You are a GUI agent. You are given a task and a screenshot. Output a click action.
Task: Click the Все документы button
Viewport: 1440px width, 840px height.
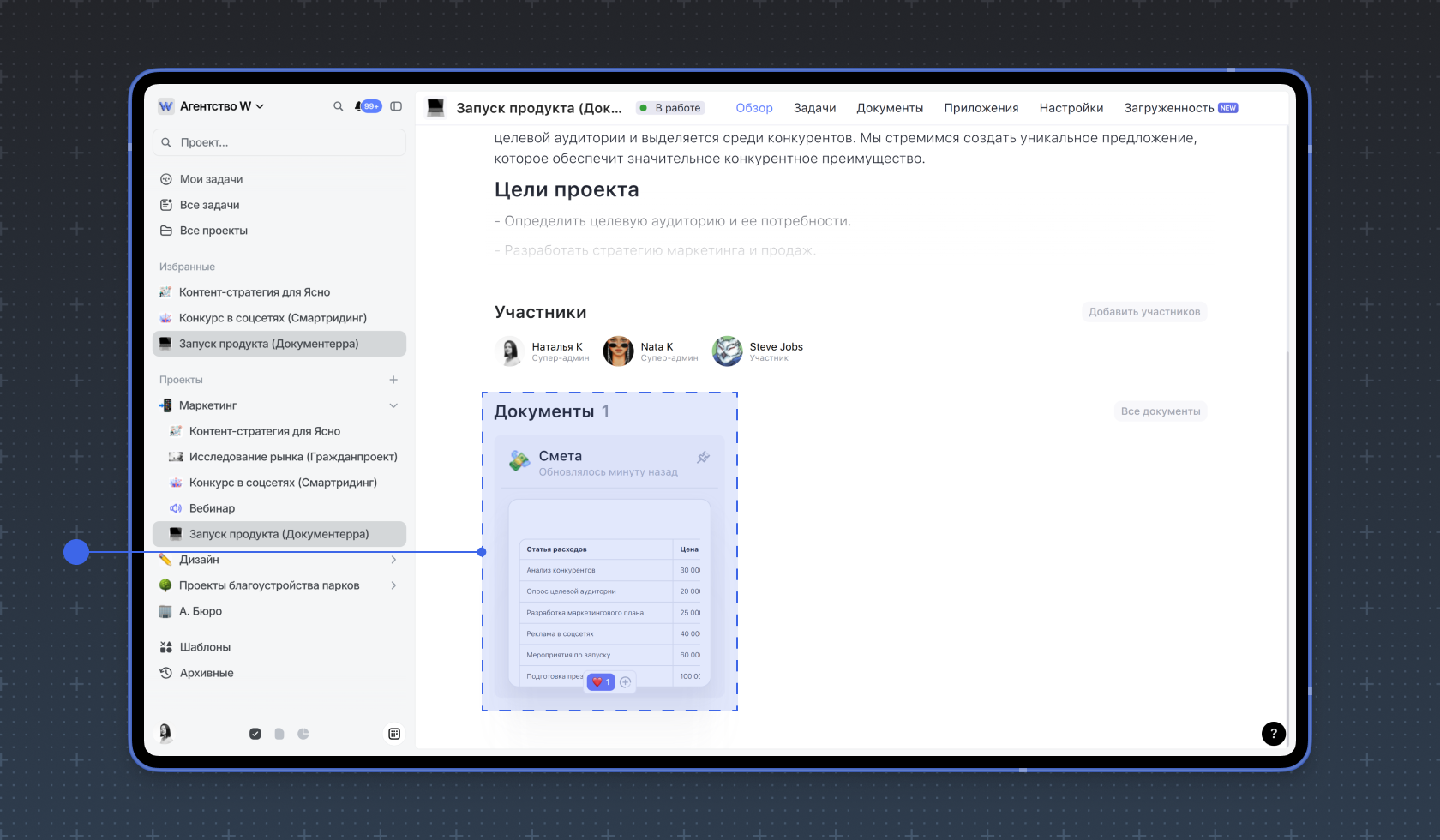pyautogui.click(x=1160, y=411)
